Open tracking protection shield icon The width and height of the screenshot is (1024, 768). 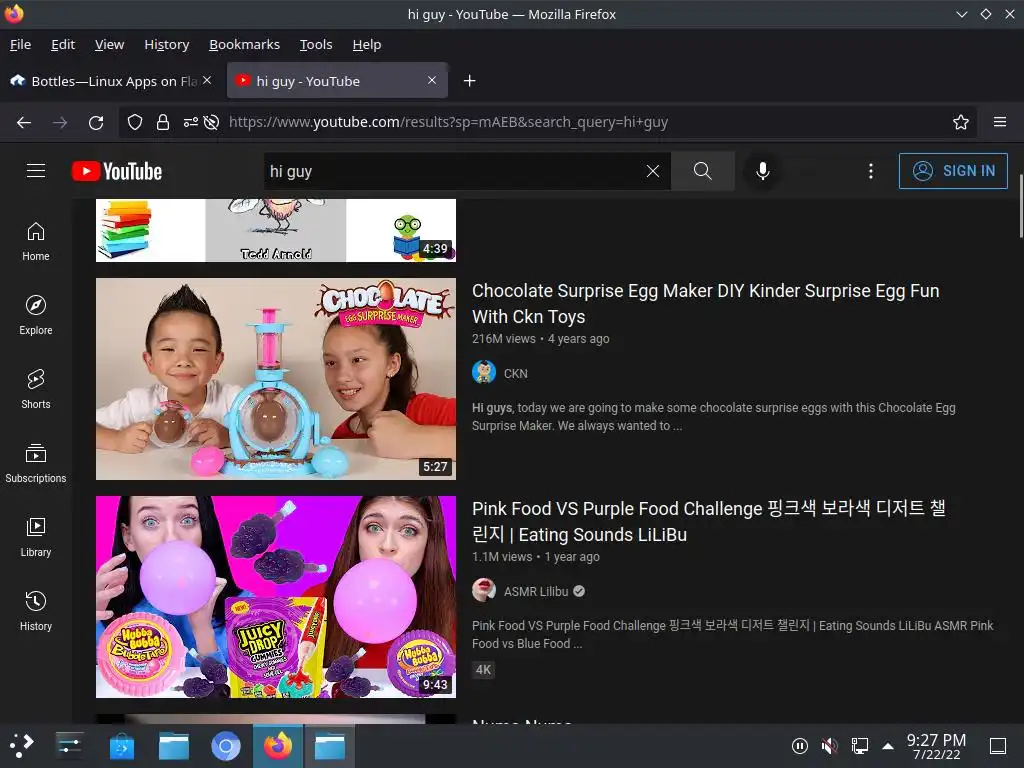click(135, 122)
